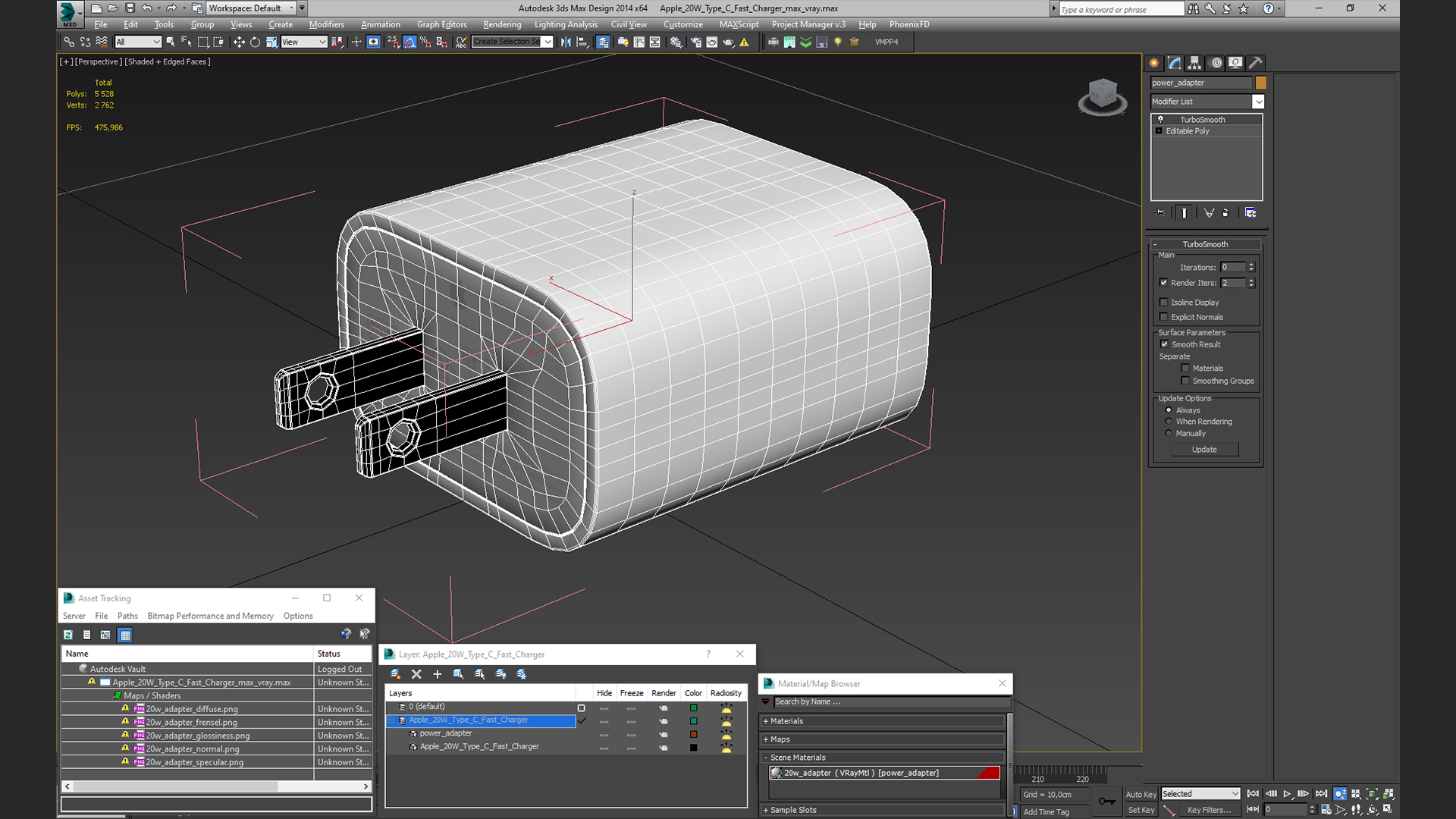
Task: Click the power_adapter object color swatch
Action: coord(1261,83)
